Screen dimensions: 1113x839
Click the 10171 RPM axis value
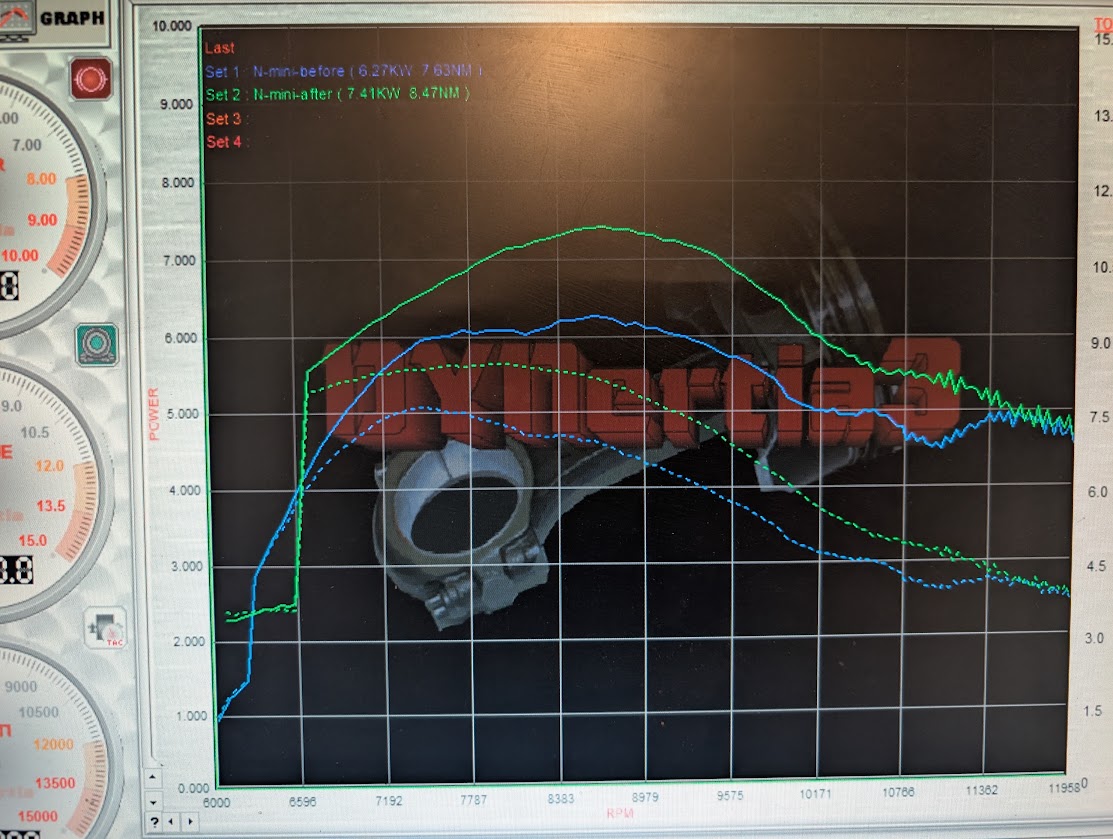(815, 794)
